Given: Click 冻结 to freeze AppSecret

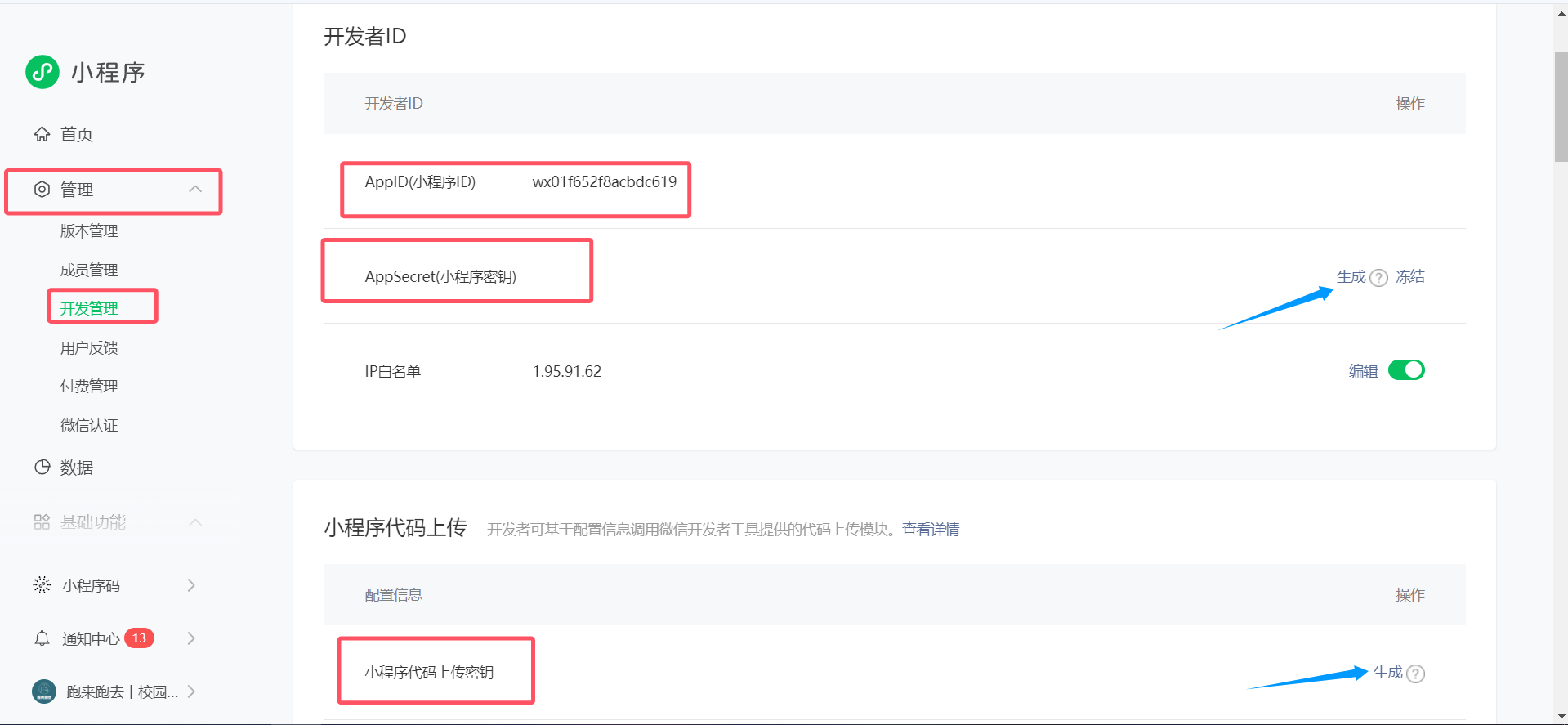Looking at the screenshot, I should click(1409, 277).
